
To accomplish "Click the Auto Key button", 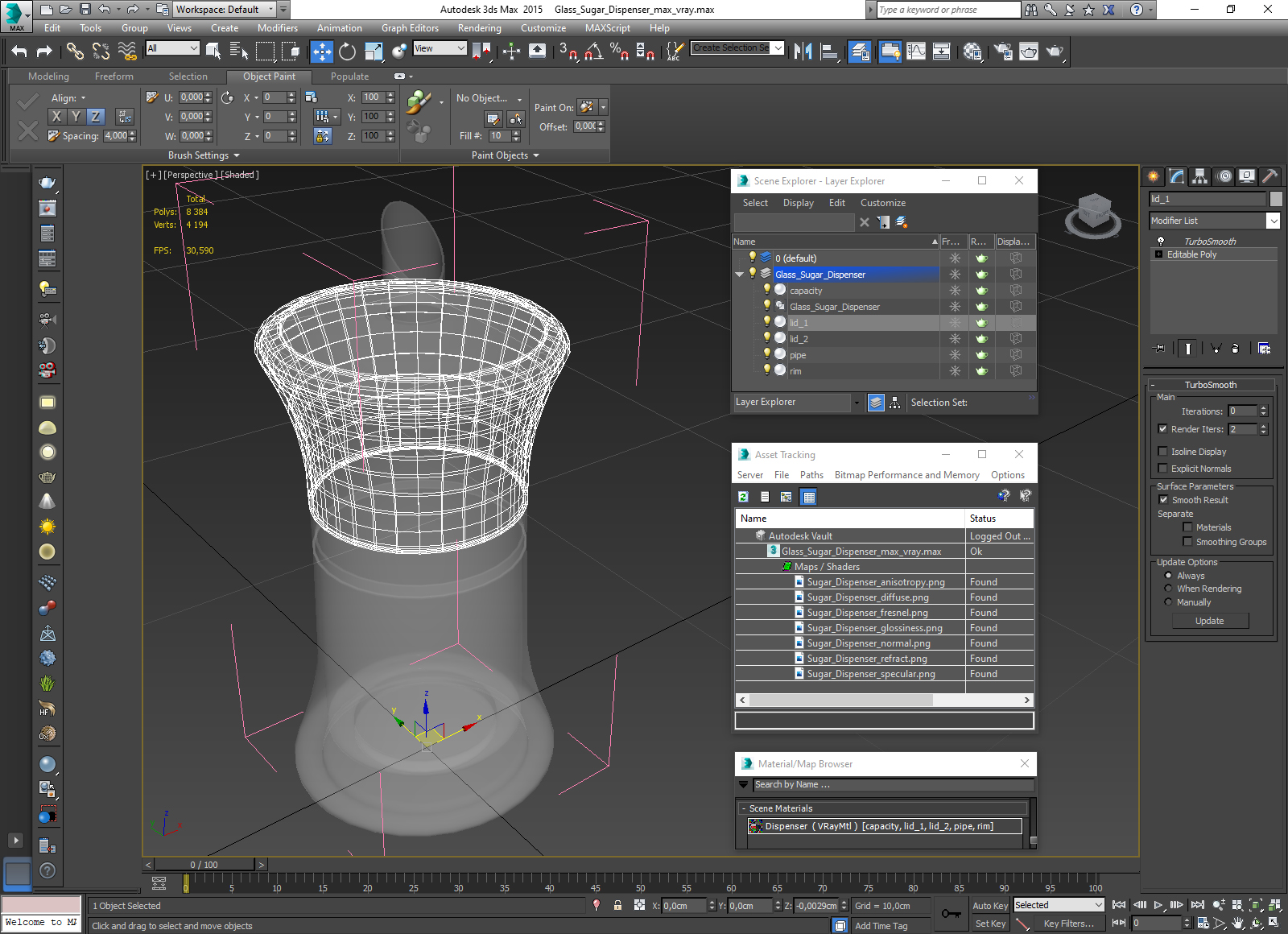I will [x=989, y=906].
